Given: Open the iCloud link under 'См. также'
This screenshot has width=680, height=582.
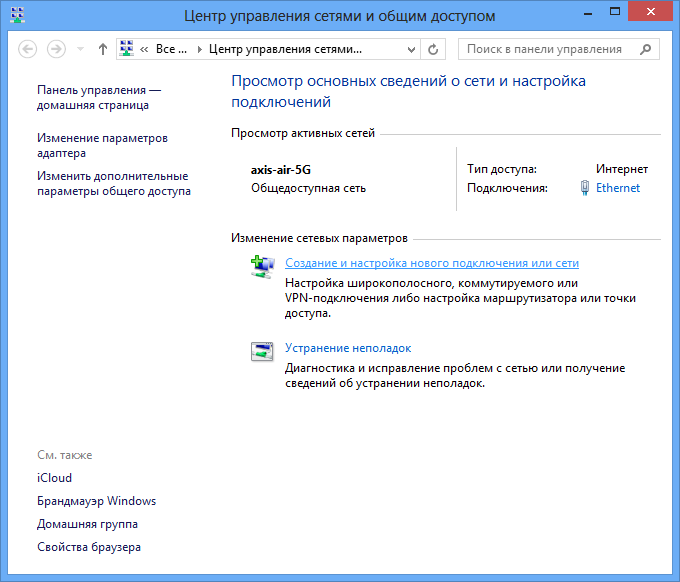Looking at the screenshot, I should click(x=54, y=478).
